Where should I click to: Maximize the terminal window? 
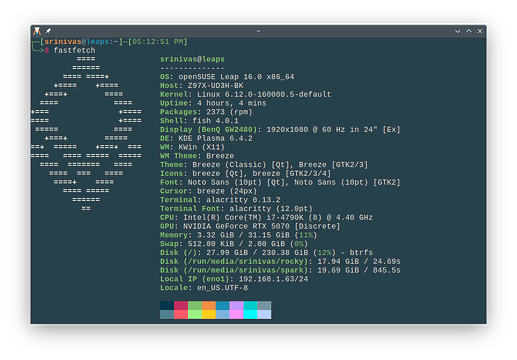click(x=469, y=31)
